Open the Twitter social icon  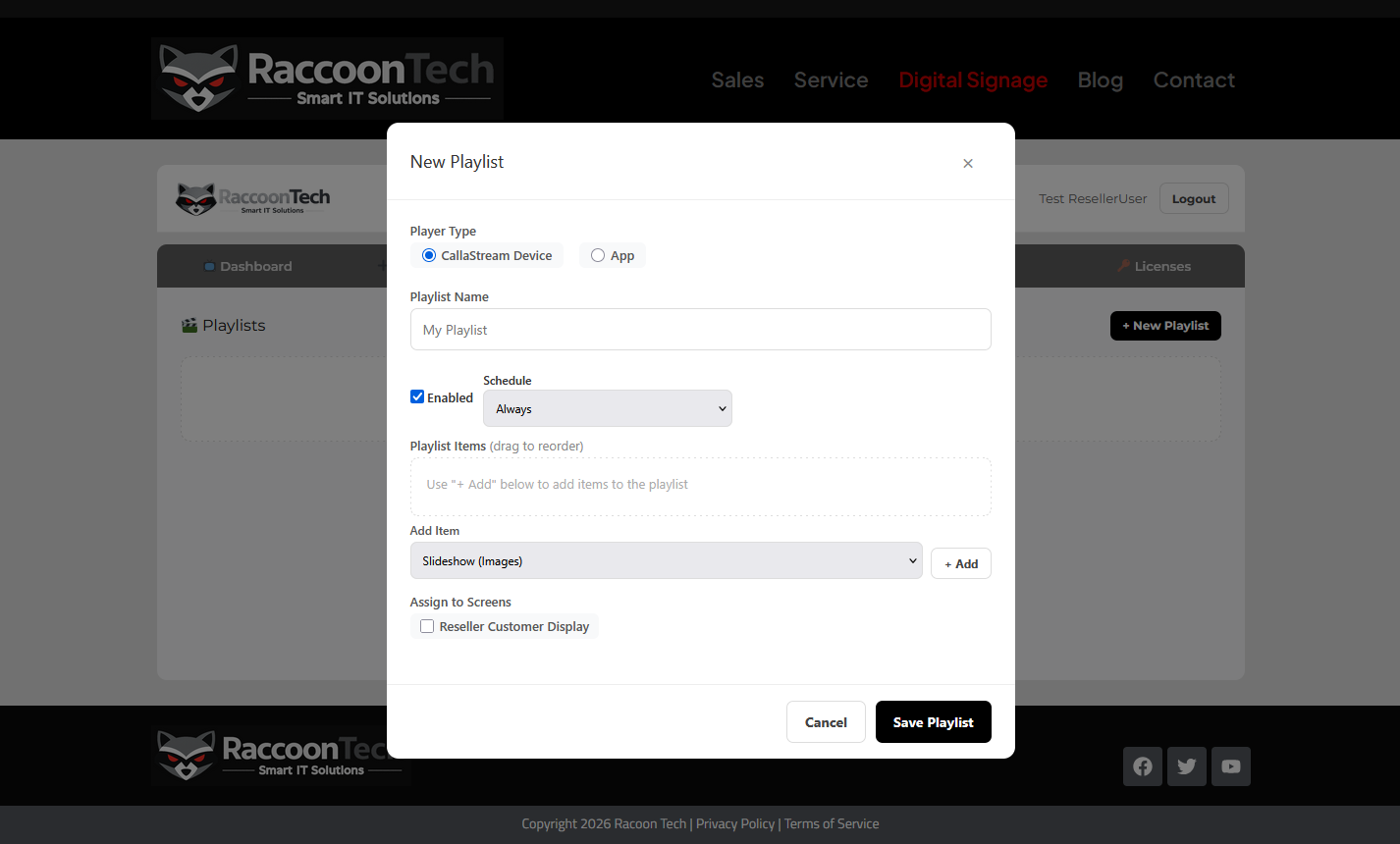pos(1187,766)
